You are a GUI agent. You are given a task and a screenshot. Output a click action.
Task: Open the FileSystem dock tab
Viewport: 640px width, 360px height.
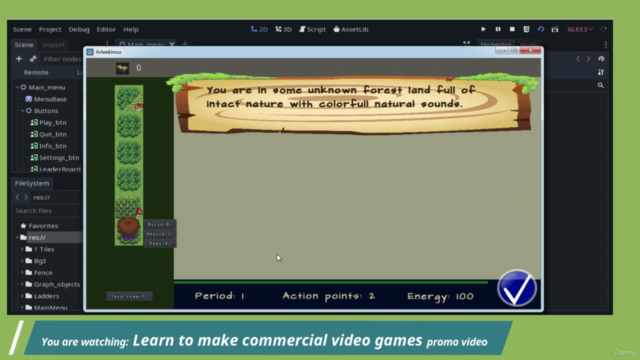(x=32, y=183)
